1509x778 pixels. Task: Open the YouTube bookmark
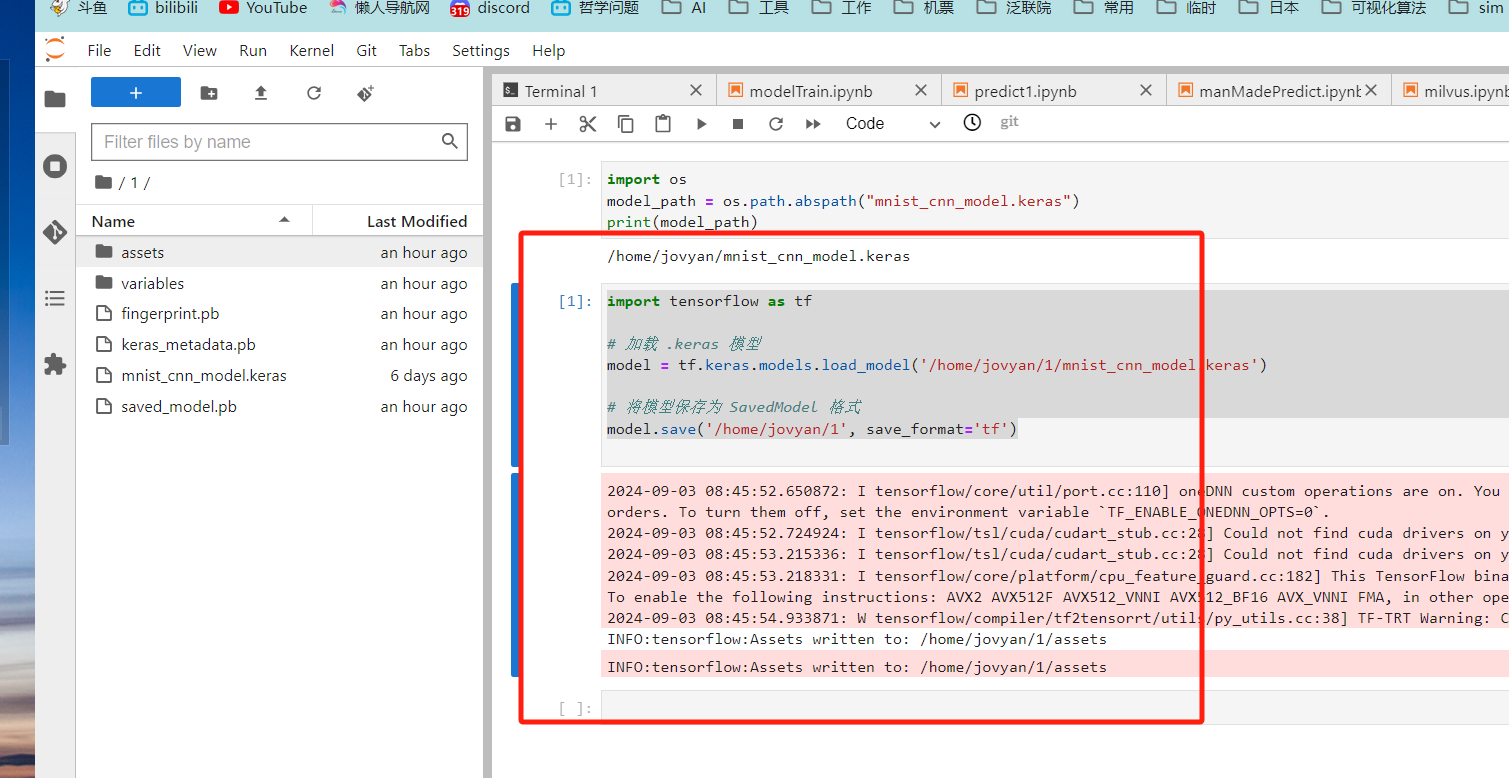point(264,8)
